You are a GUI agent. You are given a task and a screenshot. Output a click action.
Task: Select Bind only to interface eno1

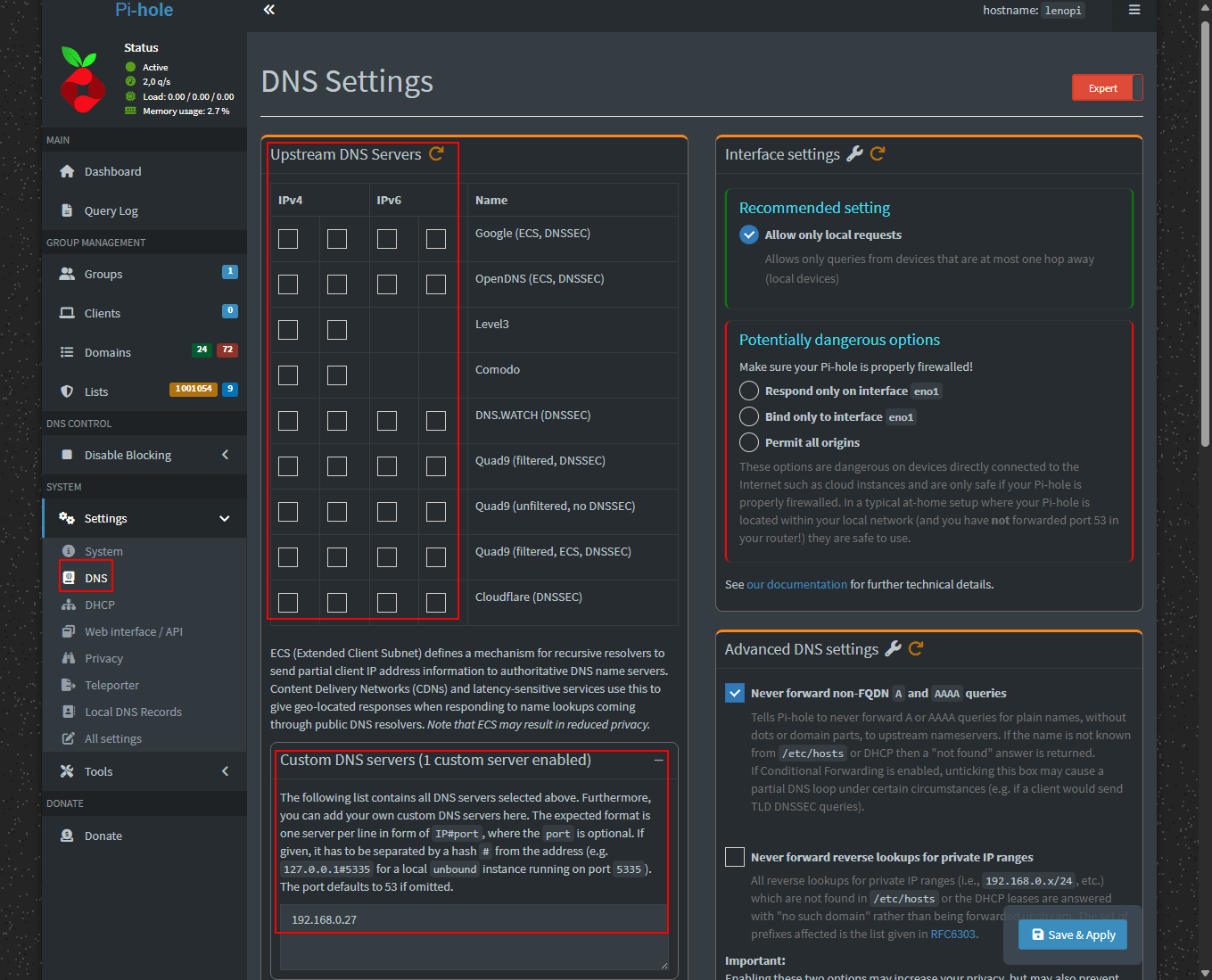[x=749, y=416]
